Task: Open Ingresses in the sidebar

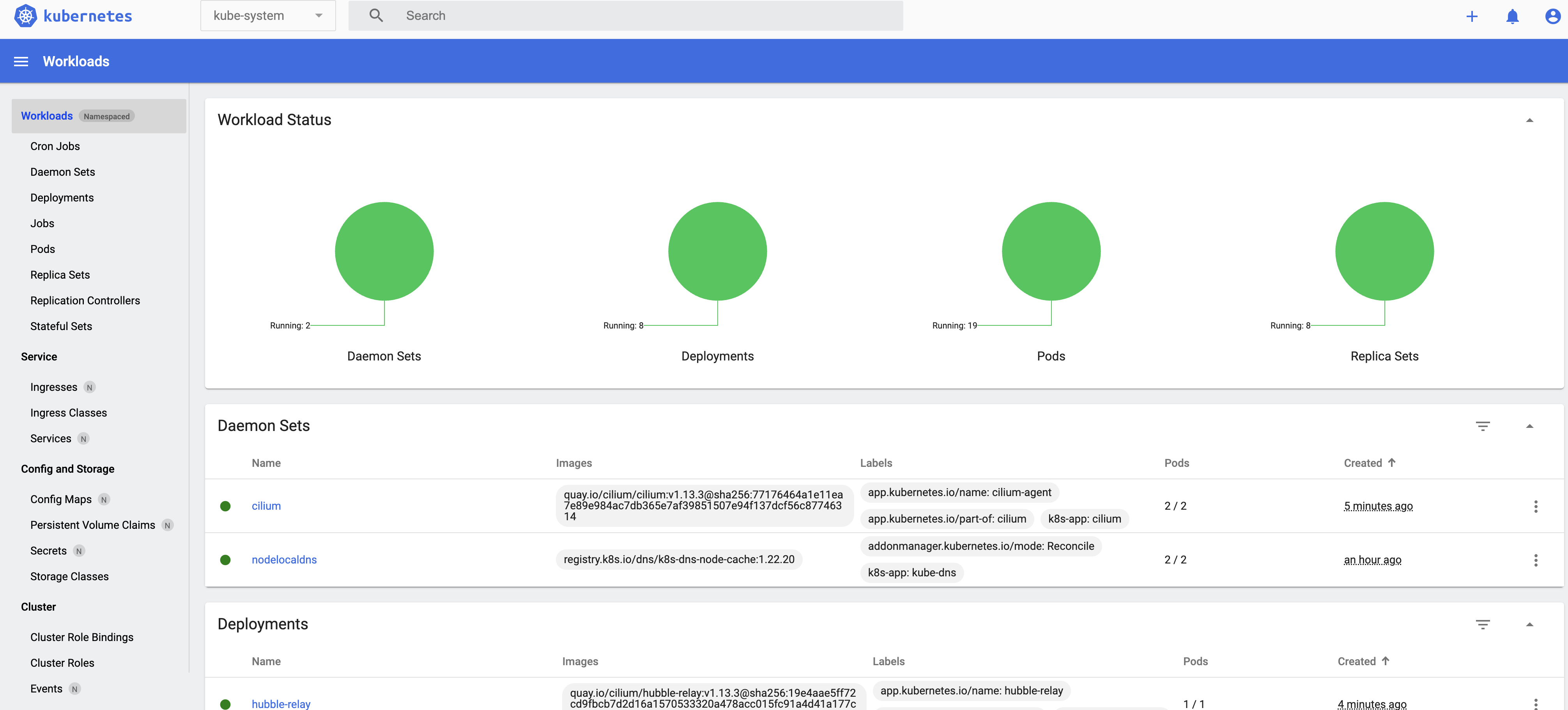Action: click(x=53, y=387)
